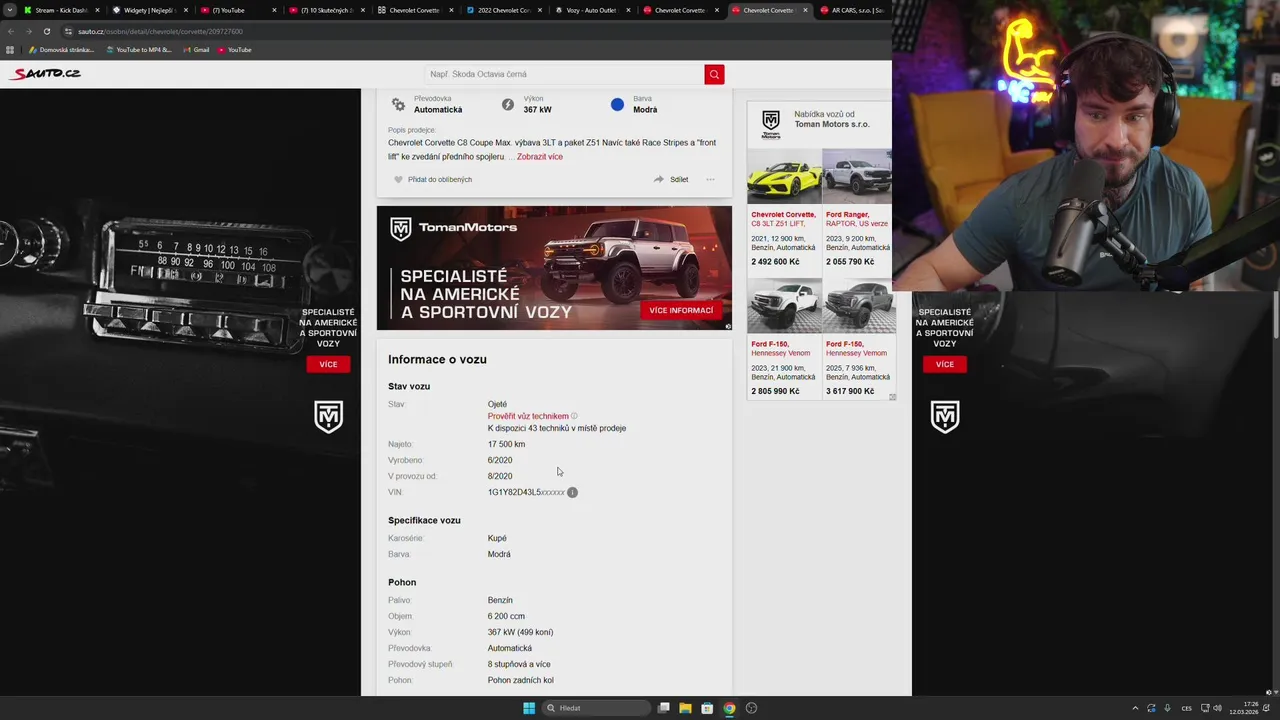Open the OBS icon on the taskbar

pos(751,708)
